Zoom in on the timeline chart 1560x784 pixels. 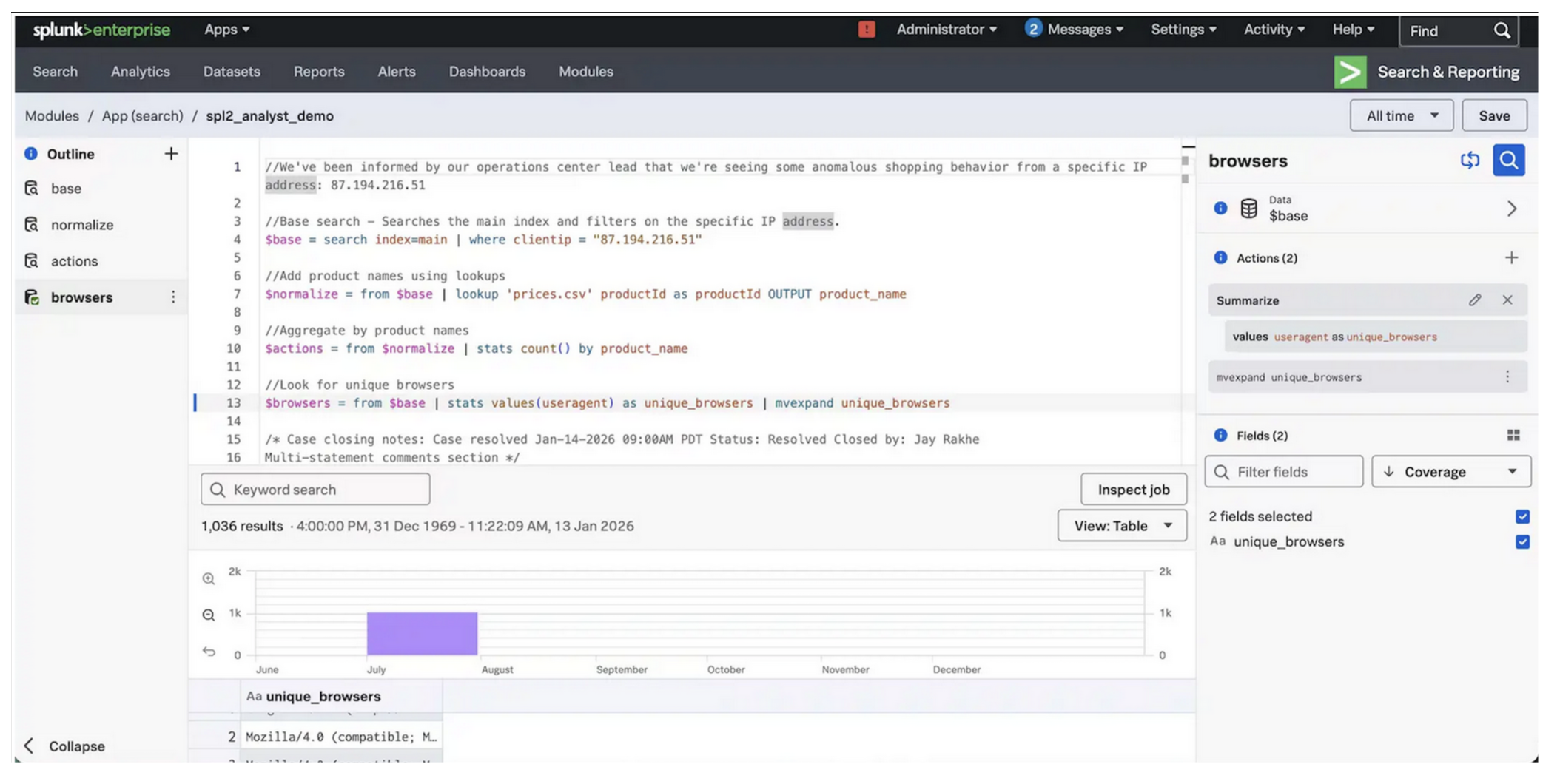click(209, 578)
